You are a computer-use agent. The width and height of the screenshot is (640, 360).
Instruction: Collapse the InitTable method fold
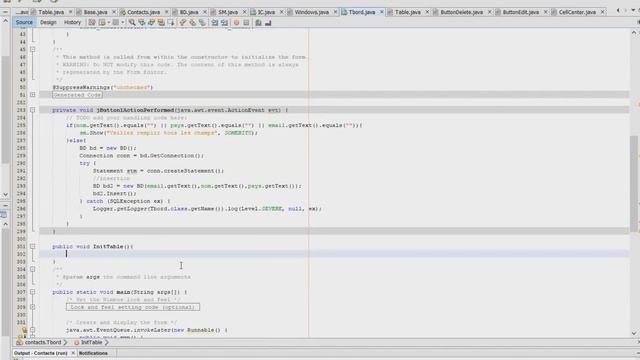tap(33, 247)
